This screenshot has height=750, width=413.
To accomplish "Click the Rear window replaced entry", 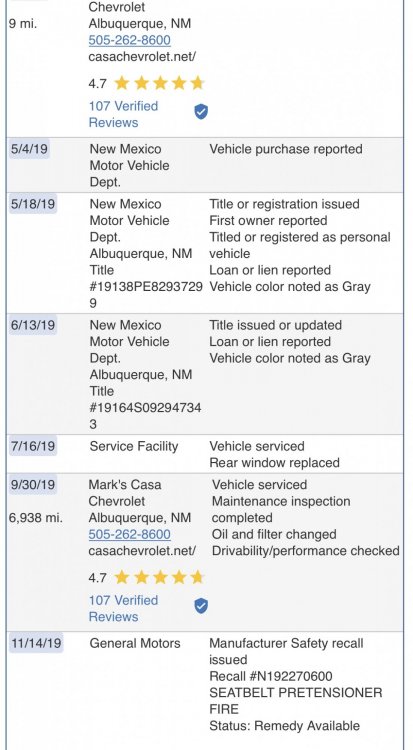I will click(x=275, y=463).
